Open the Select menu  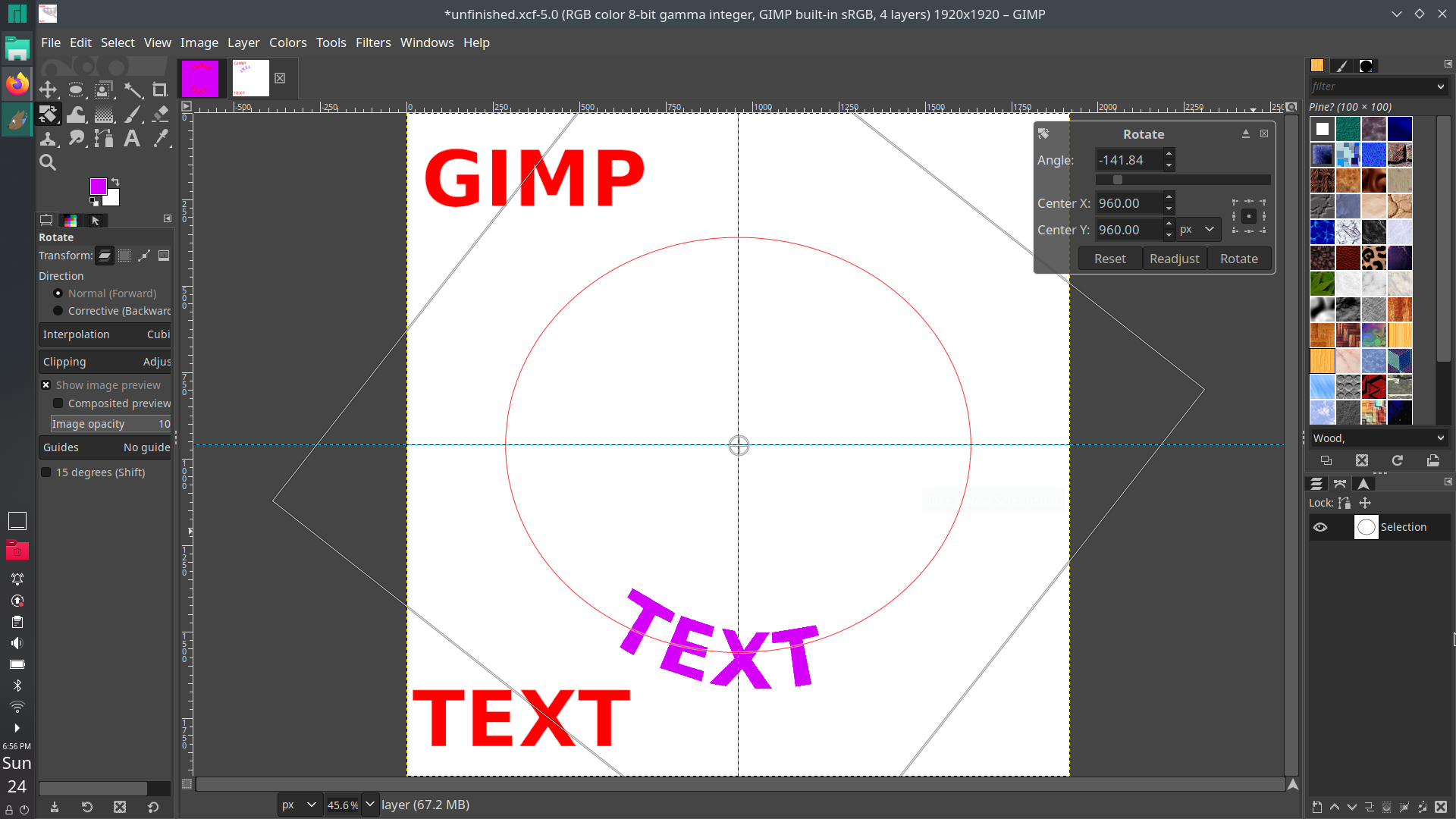click(118, 42)
